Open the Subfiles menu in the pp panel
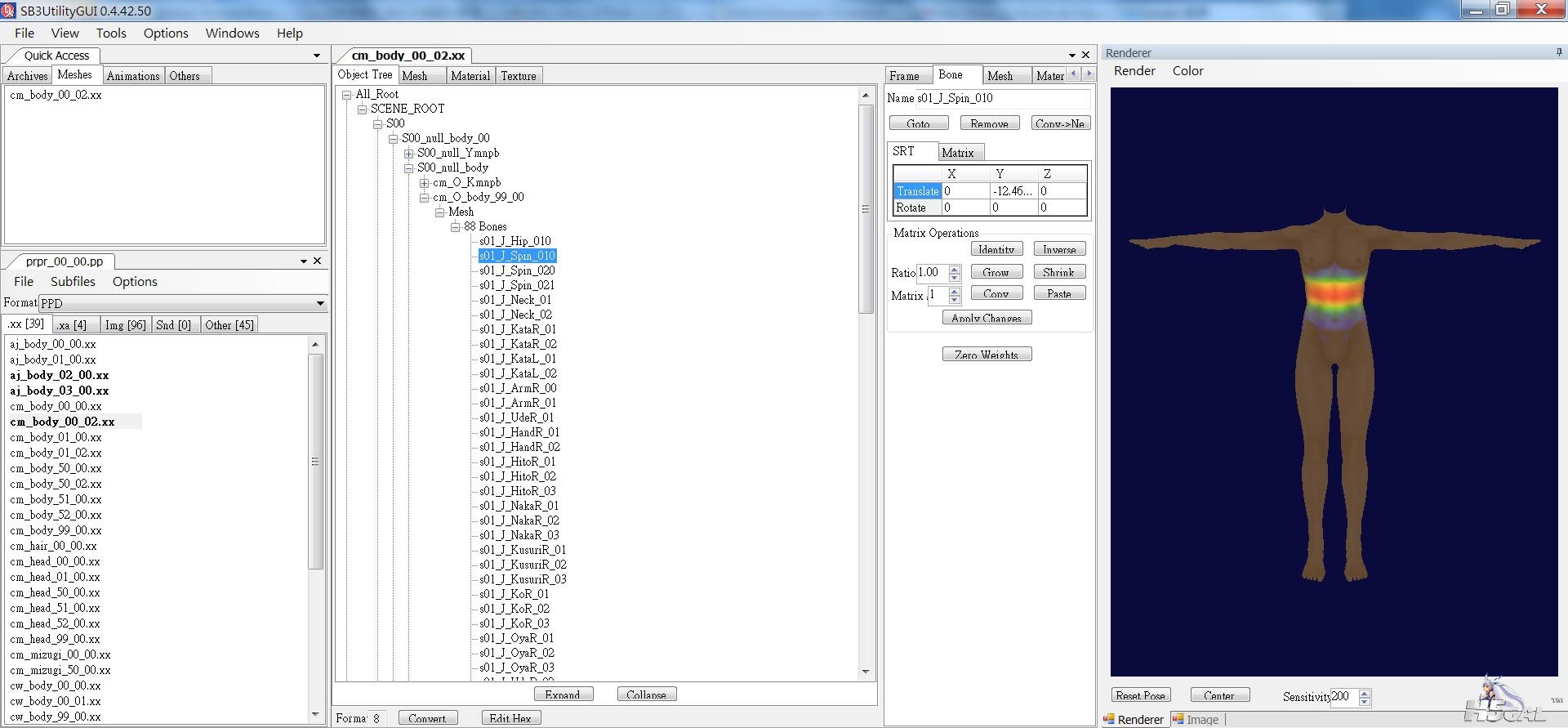The width and height of the screenshot is (1568, 728). [73, 281]
